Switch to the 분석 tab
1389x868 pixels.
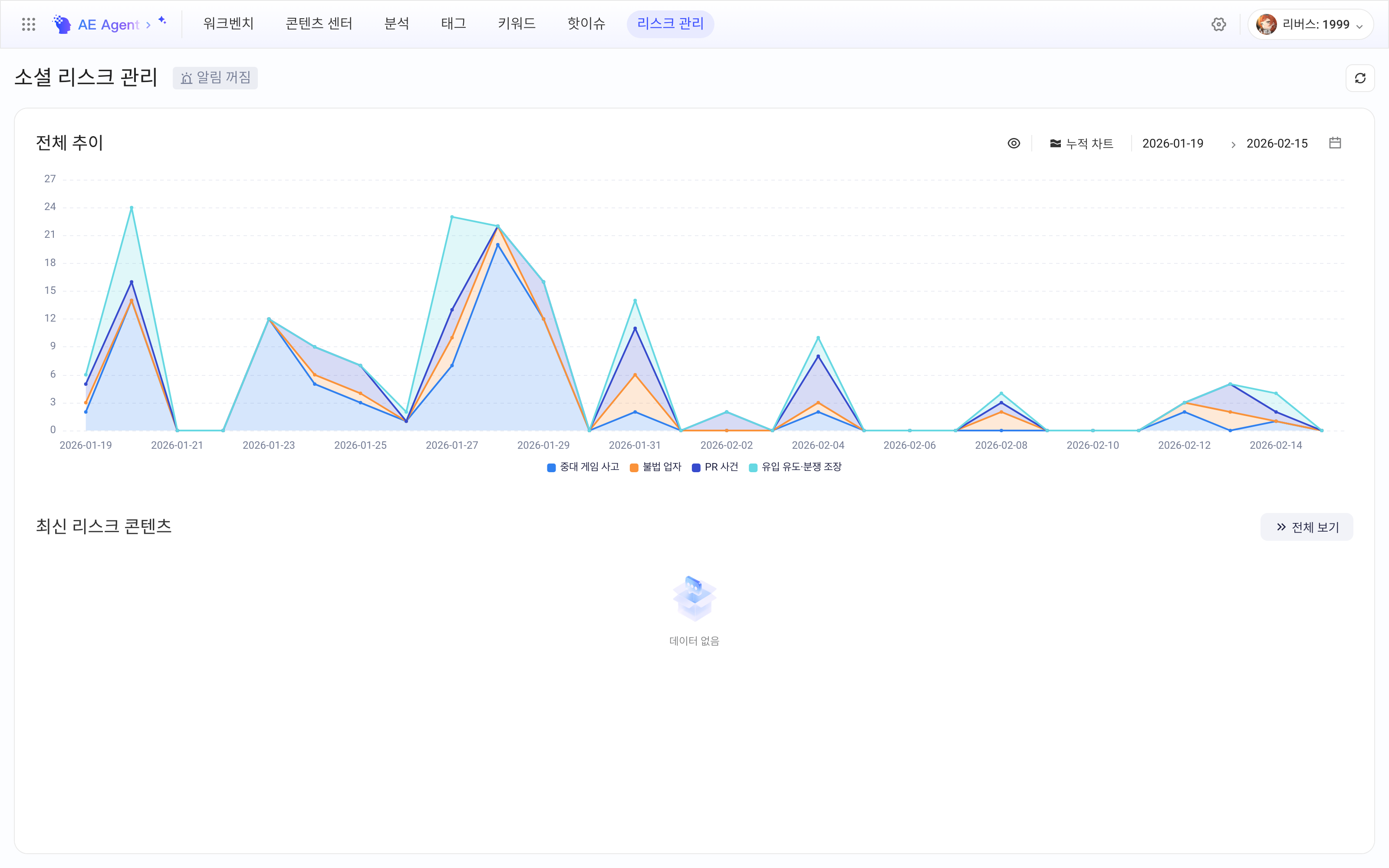pyautogui.click(x=397, y=23)
